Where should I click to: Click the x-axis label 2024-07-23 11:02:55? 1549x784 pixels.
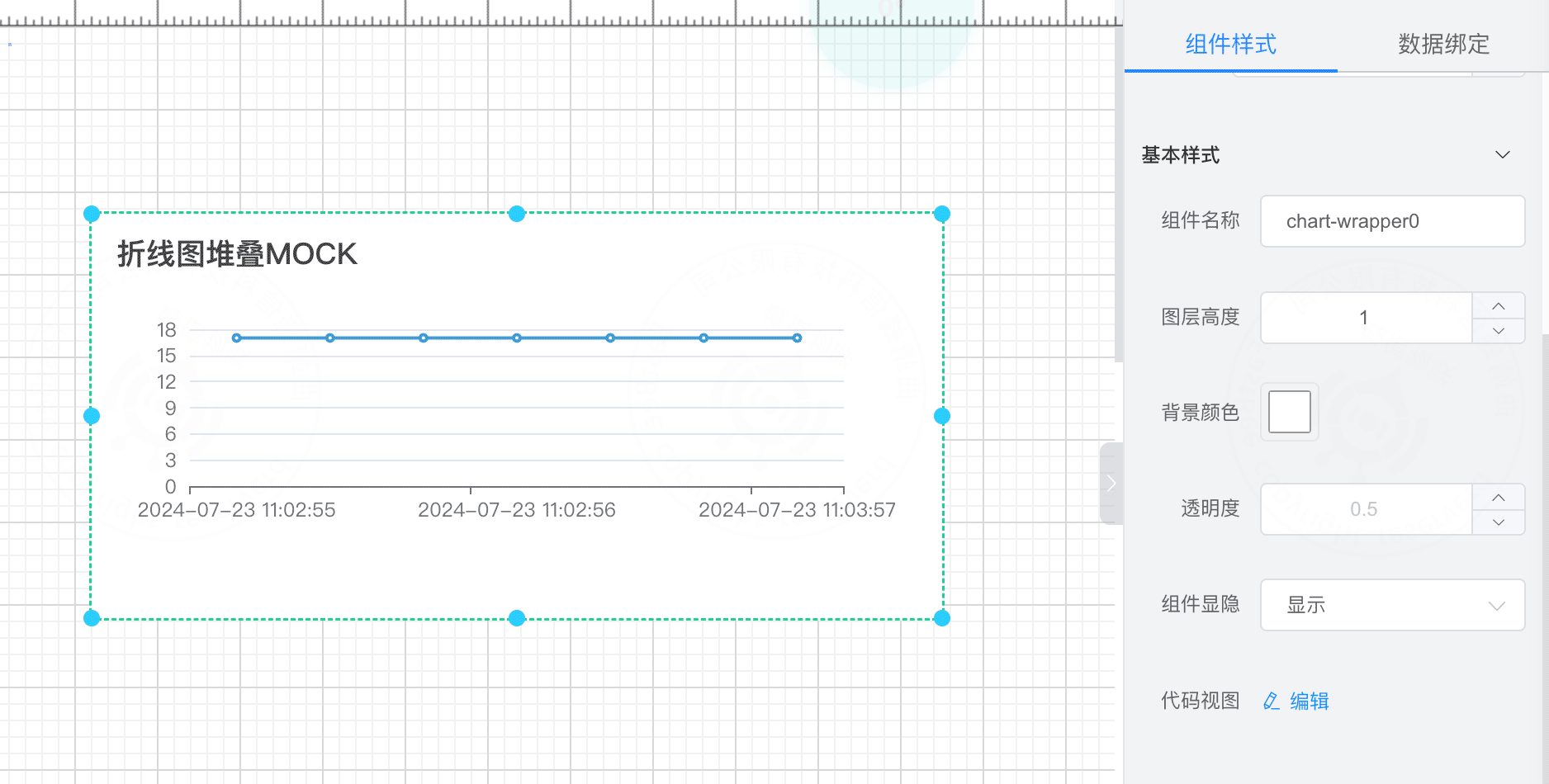coord(236,510)
